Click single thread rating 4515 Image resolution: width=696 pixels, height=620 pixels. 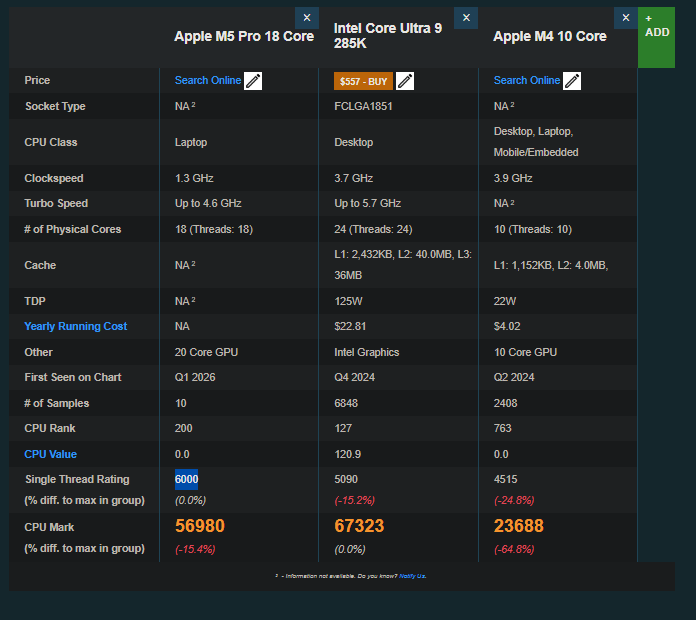tap(505, 479)
